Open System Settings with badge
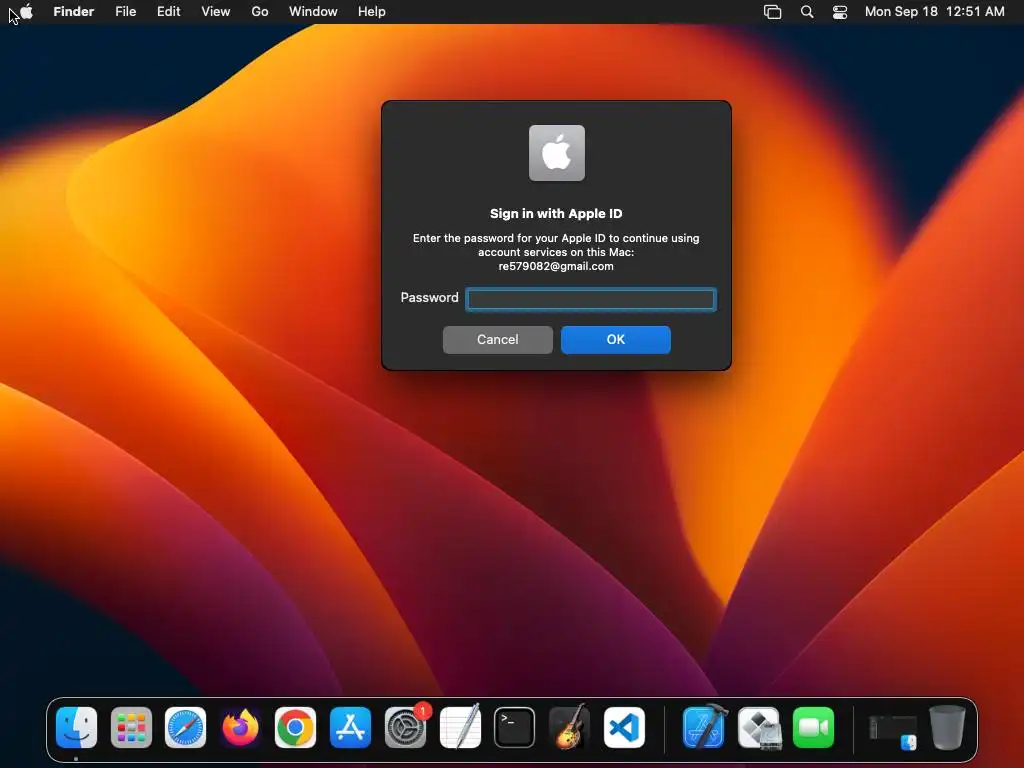This screenshot has width=1024, height=768. [x=406, y=727]
